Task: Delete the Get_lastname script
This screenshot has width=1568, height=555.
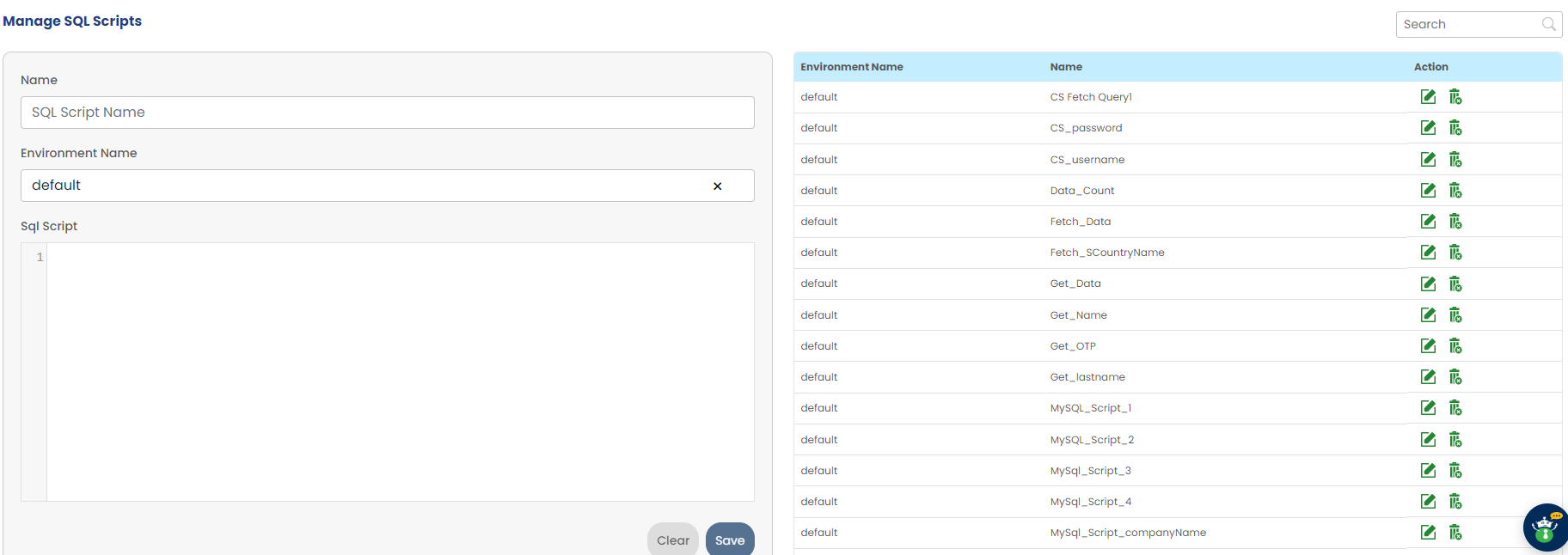Action: point(1455,377)
